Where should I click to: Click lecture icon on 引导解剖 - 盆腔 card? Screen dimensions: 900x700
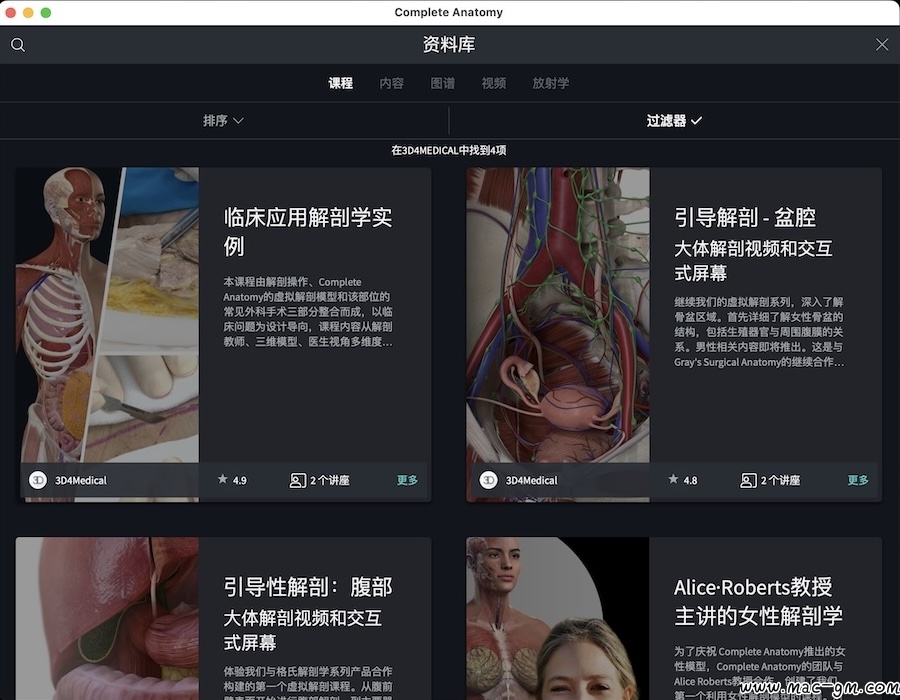748,480
